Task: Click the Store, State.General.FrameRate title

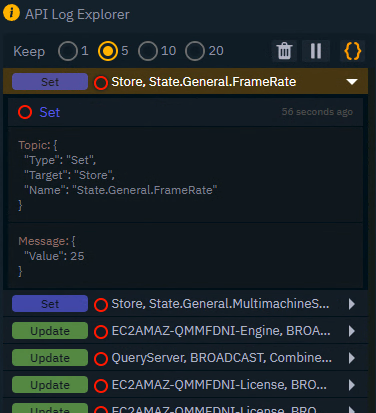Action: (x=204, y=82)
